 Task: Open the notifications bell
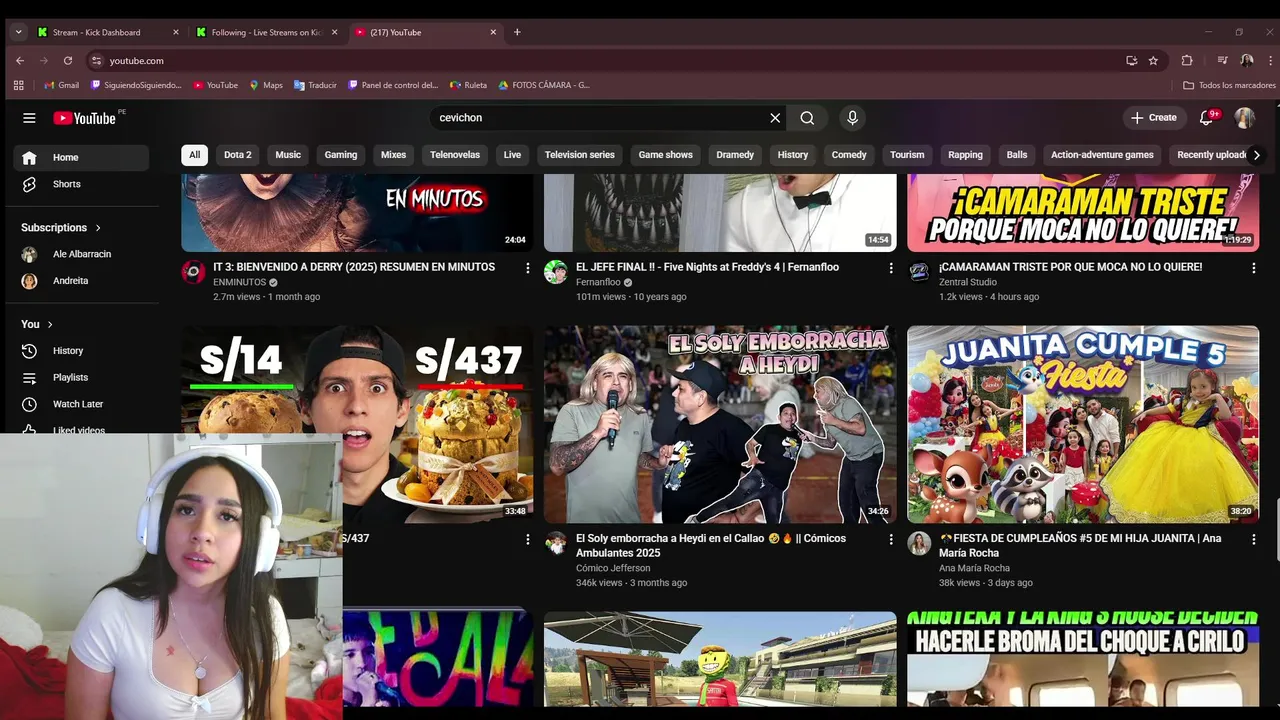(x=1207, y=118)
